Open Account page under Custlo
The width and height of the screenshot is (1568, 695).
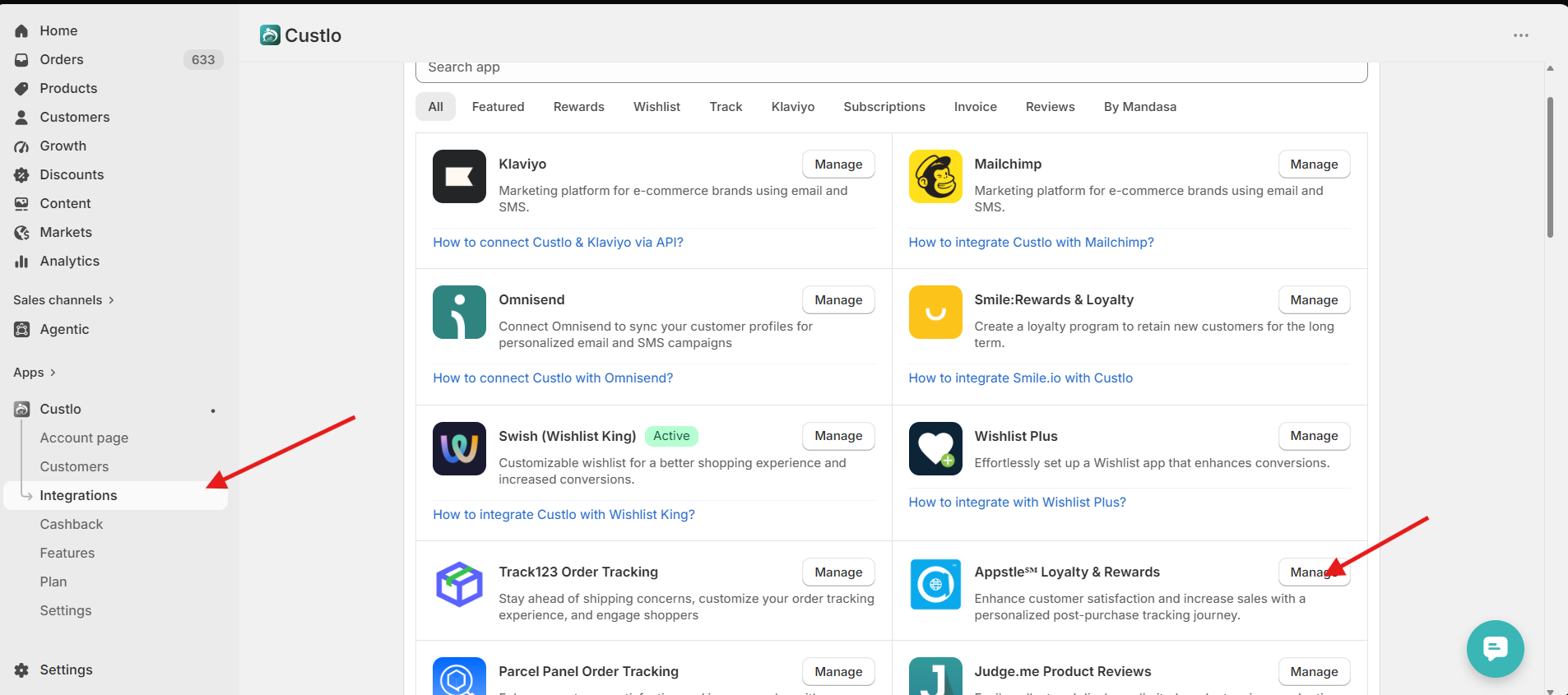point(84,438)
